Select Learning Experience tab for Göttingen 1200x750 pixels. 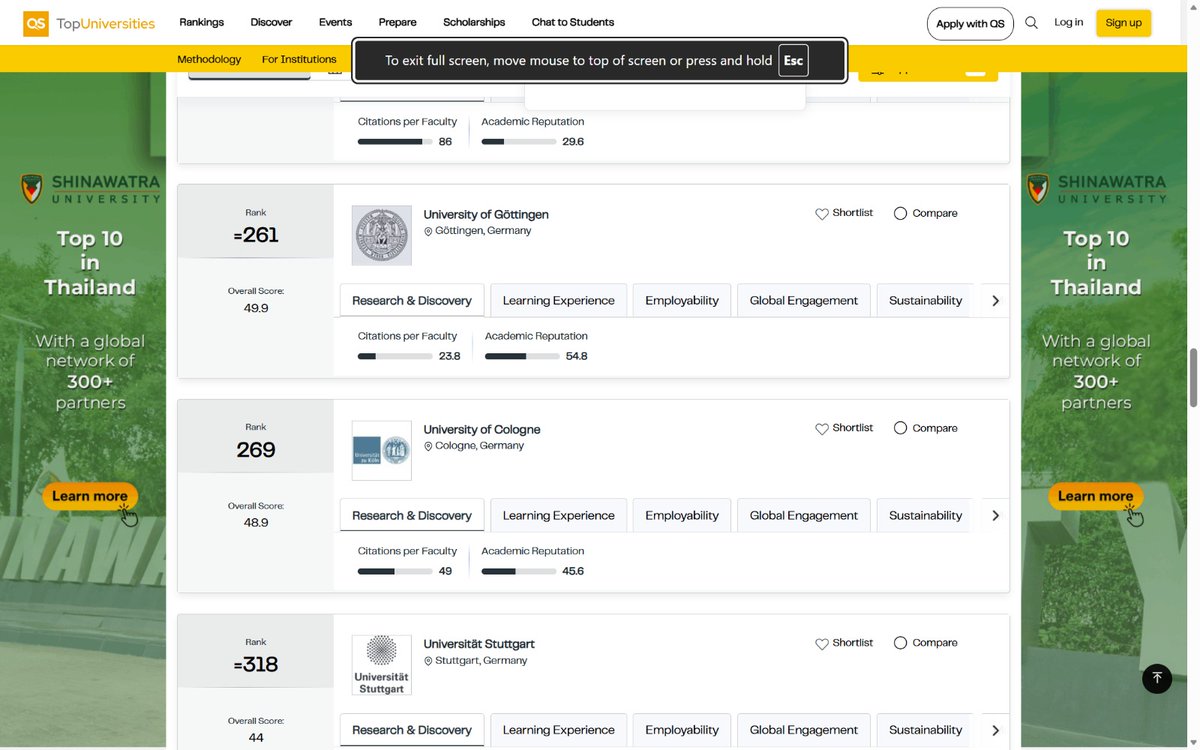(559, 301)
